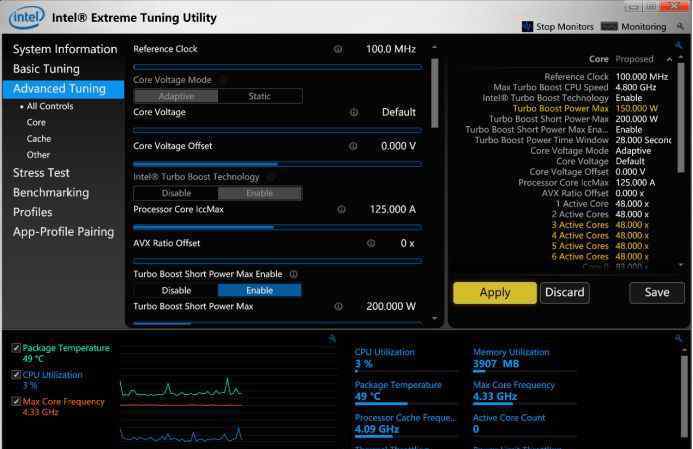The image size is (693, 449).
Task: Click Monitoring label in header
Action: [644, 27]
